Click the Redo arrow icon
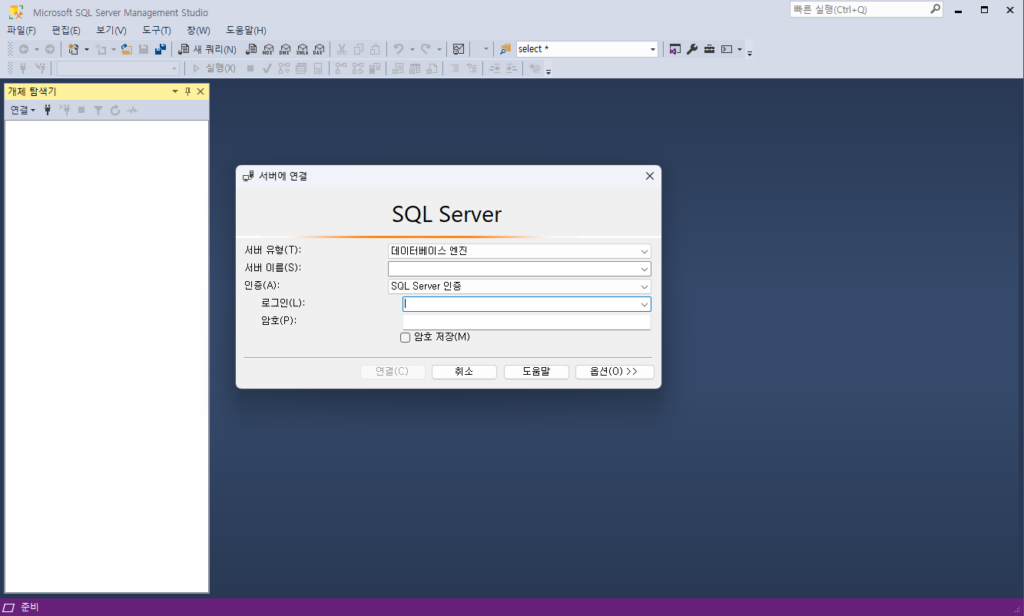 (425, 49)
